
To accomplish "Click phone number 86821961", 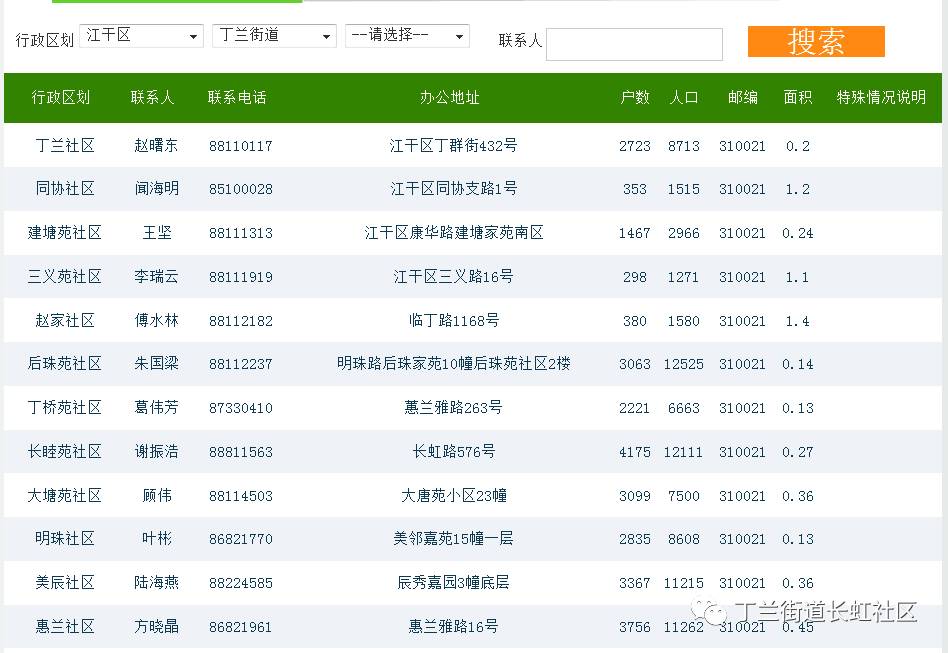I will [241, 627].
